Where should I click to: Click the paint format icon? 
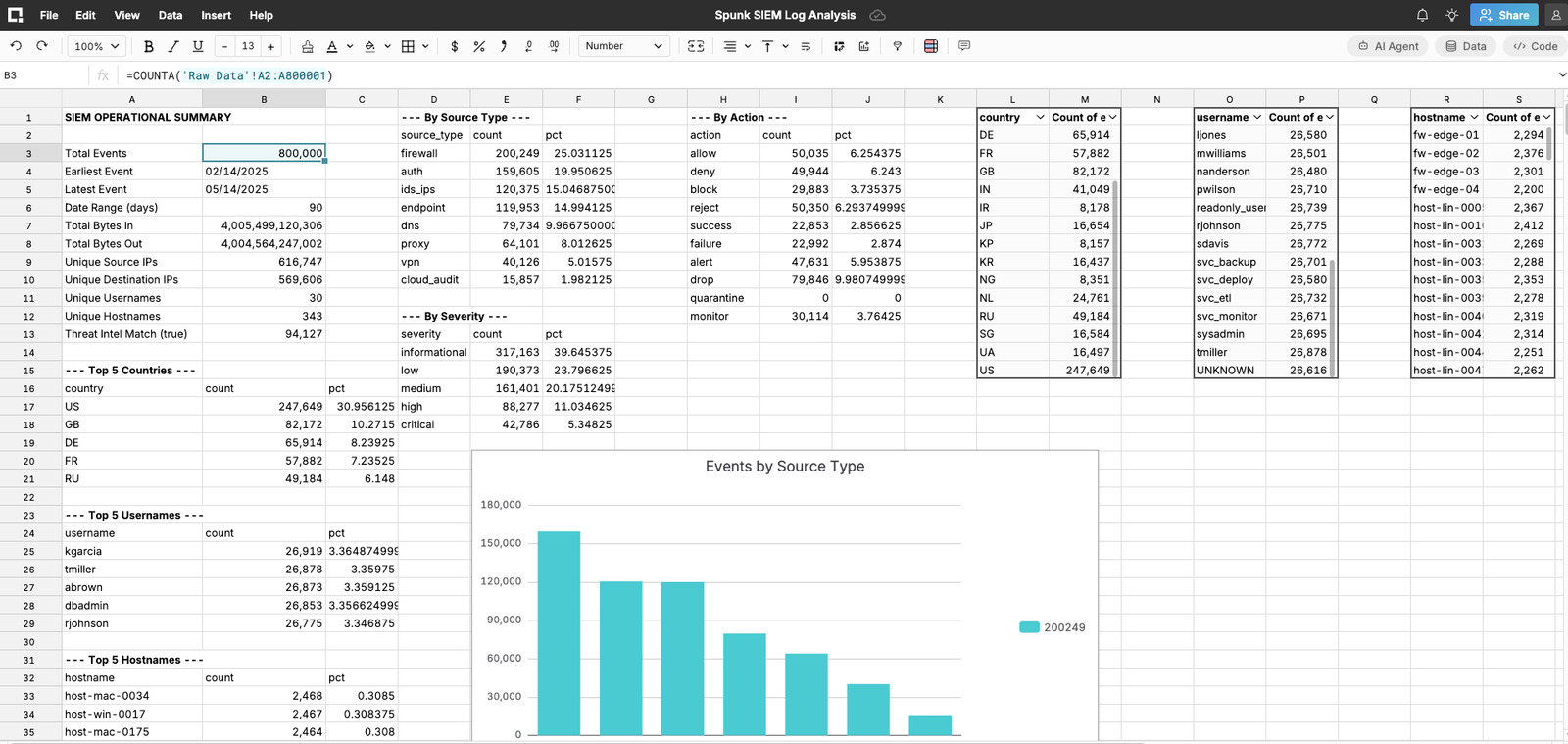(x=308, y=46)
